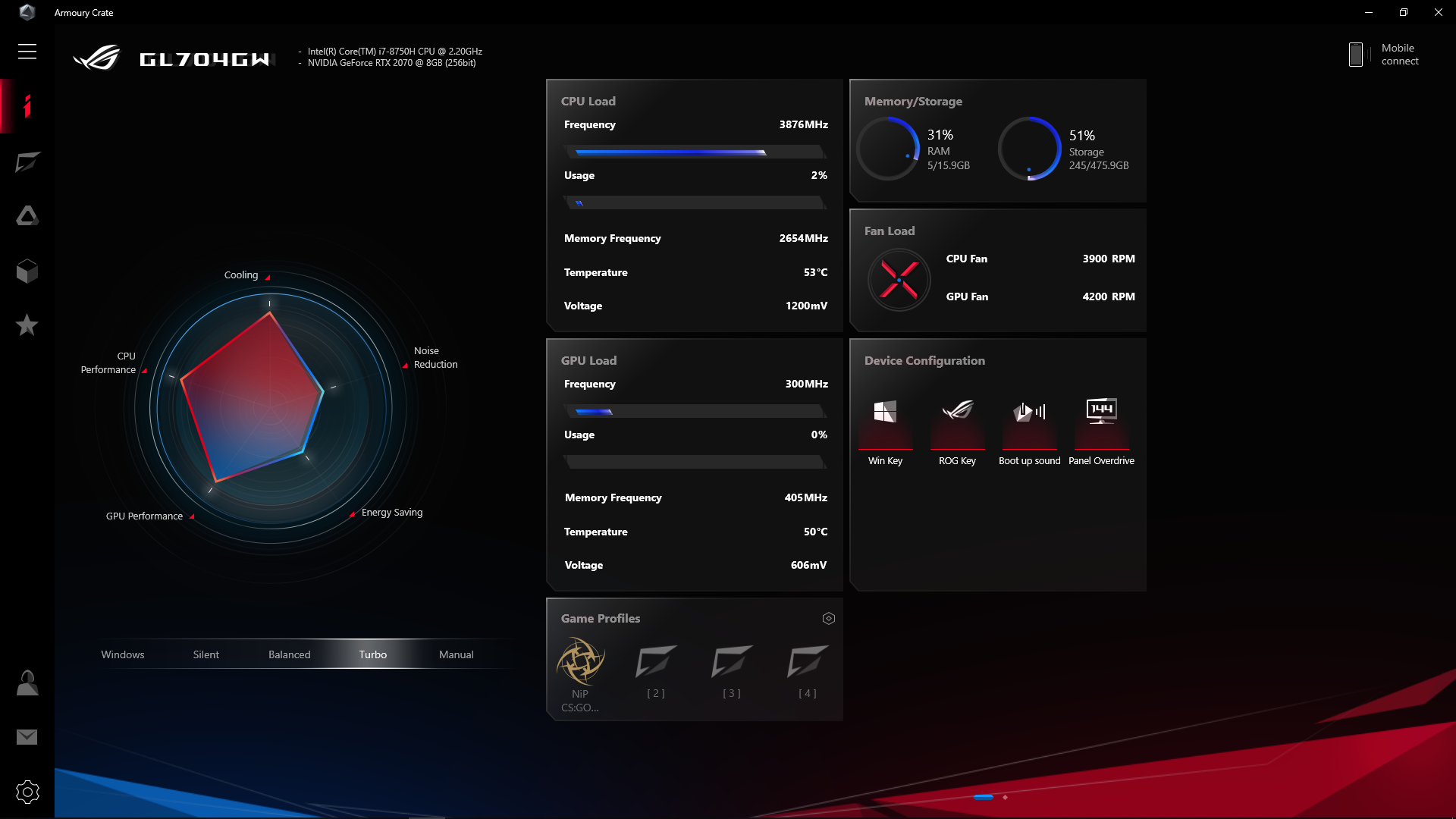
Task: Click the GPU Memory Frequency 405MHz value
Action: [x=806, y=498]
